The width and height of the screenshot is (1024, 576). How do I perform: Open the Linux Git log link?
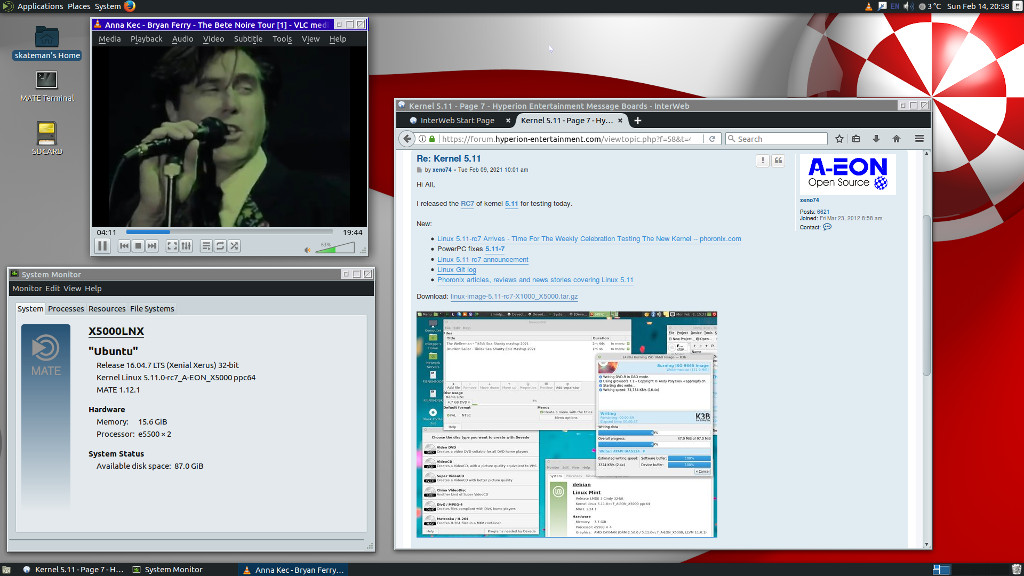coord(456,270)
